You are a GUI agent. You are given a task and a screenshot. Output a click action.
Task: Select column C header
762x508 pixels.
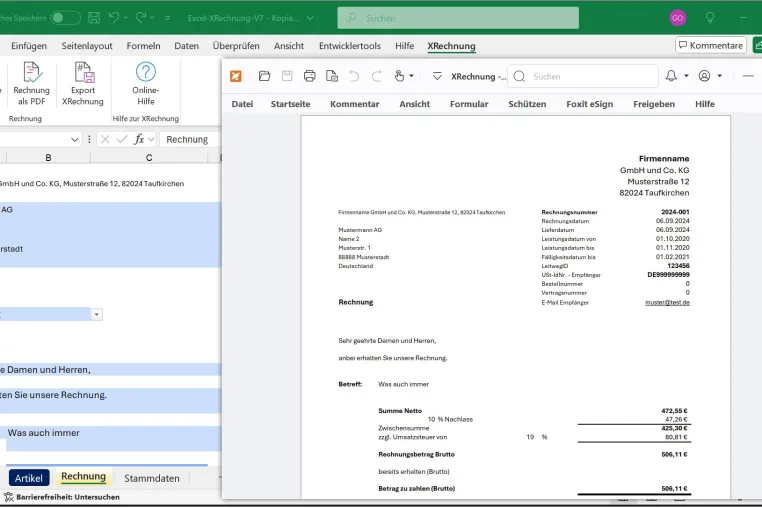click(149, 158)
